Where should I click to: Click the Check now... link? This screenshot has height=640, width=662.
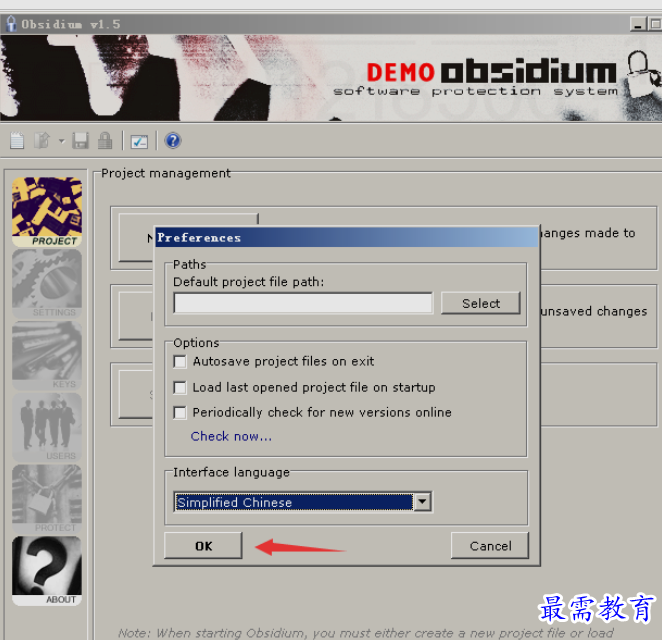(x=231, y=436)
